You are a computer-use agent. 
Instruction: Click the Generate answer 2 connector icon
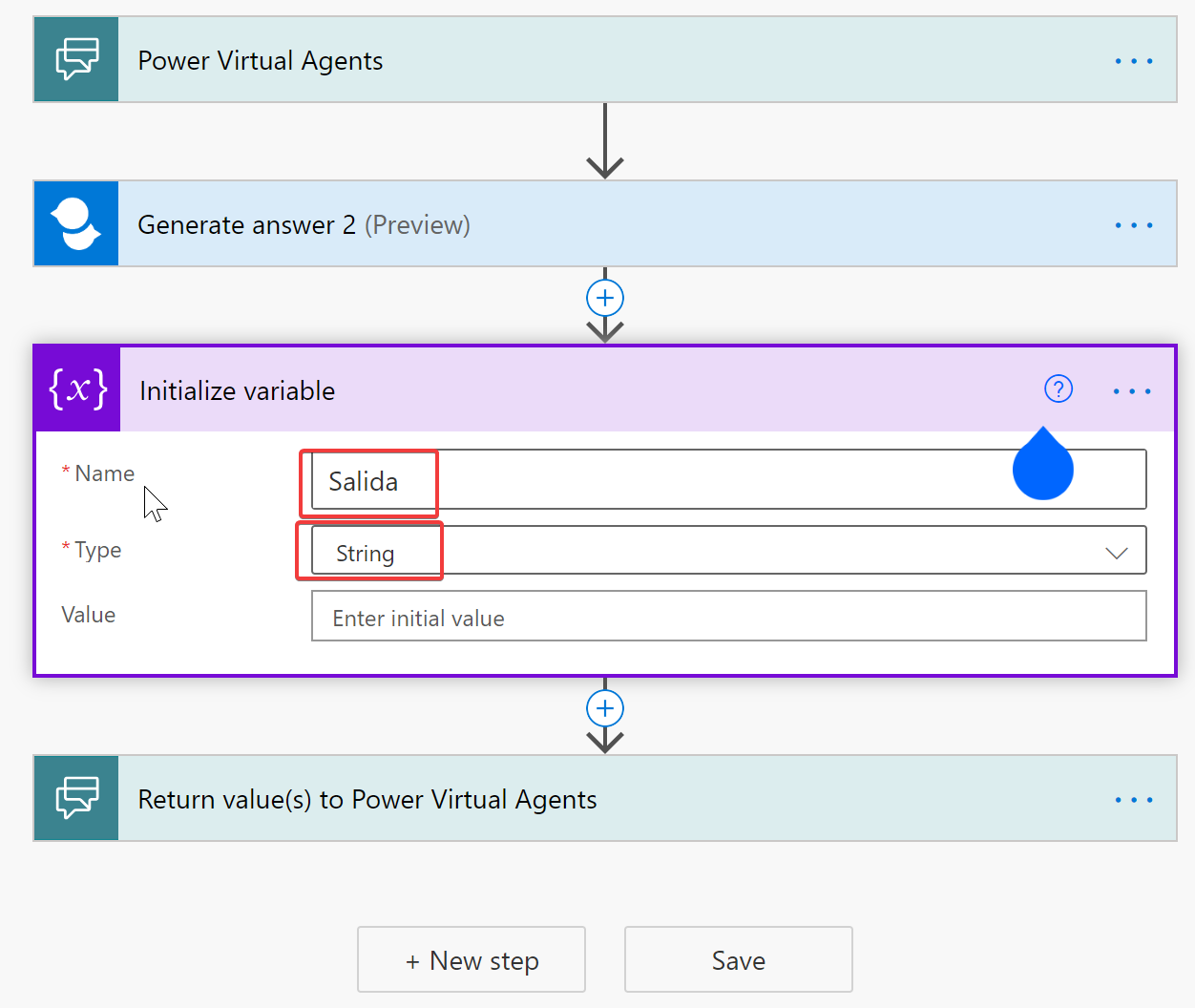tap(76, 223)
